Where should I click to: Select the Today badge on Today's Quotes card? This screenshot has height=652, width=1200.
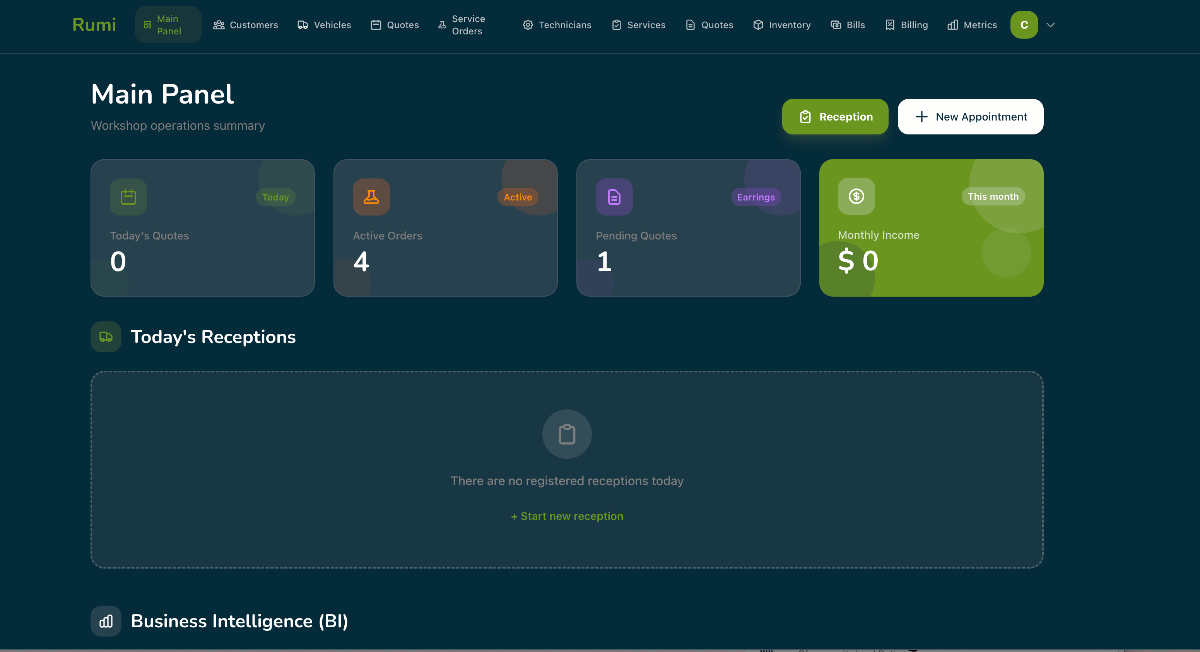[x=276, y=197]
